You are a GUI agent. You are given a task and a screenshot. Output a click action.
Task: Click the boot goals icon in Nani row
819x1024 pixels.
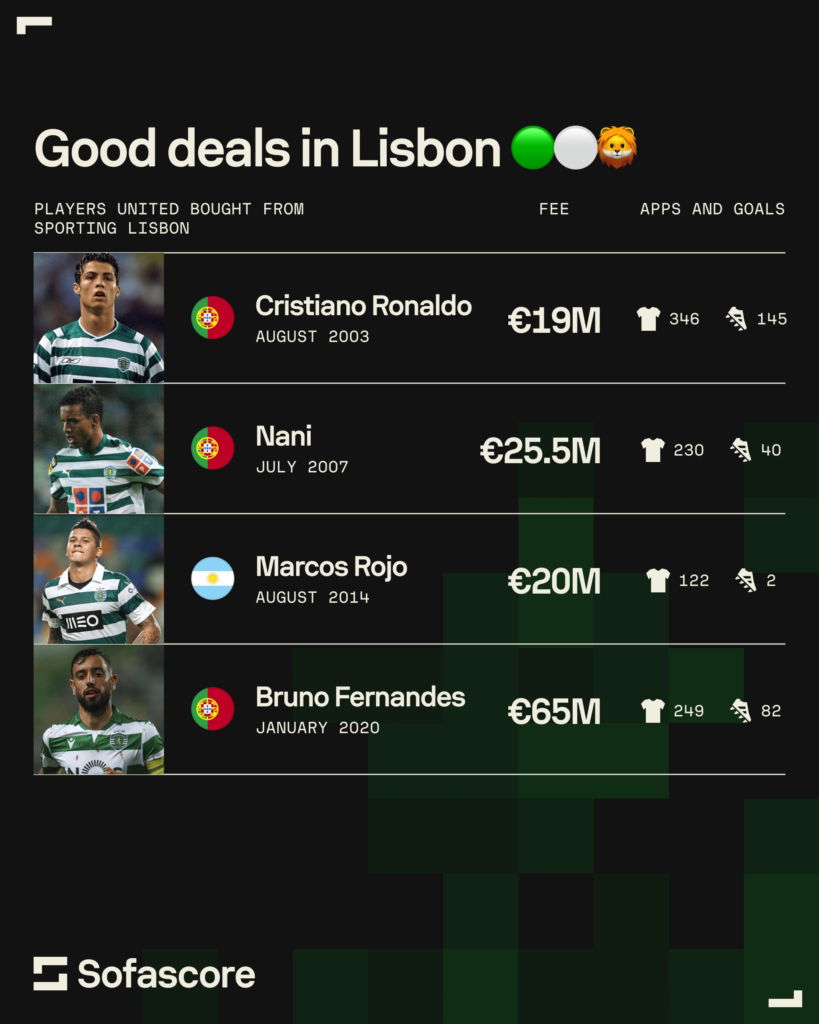(741, 449)
